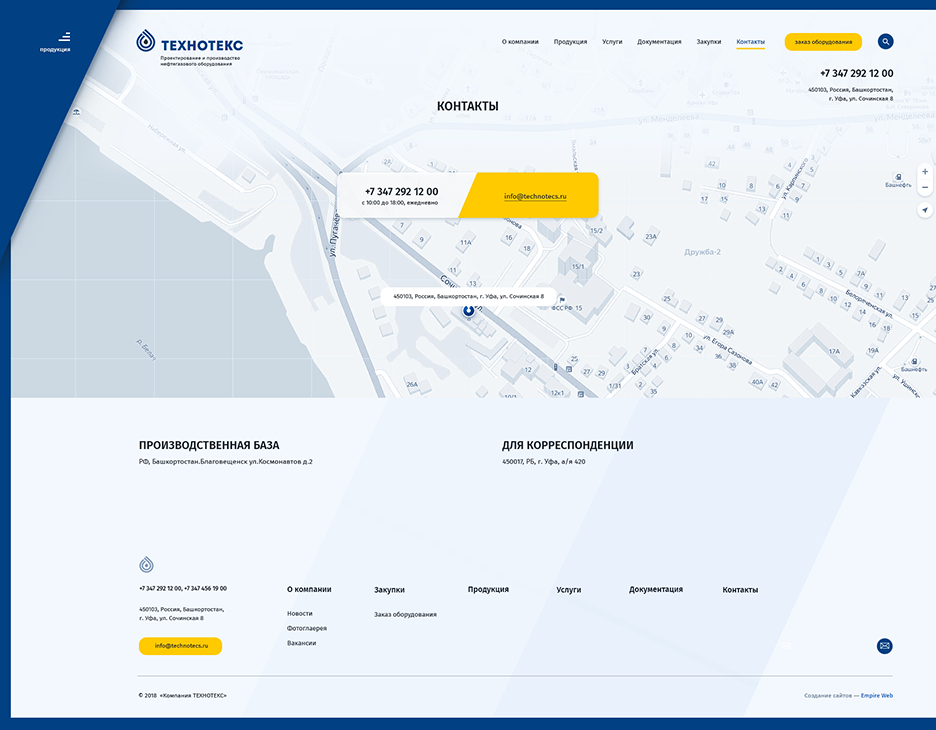Open Продукция in top navigation
The height and width of the screenshot is (730, 936).
tap(570, 42)
